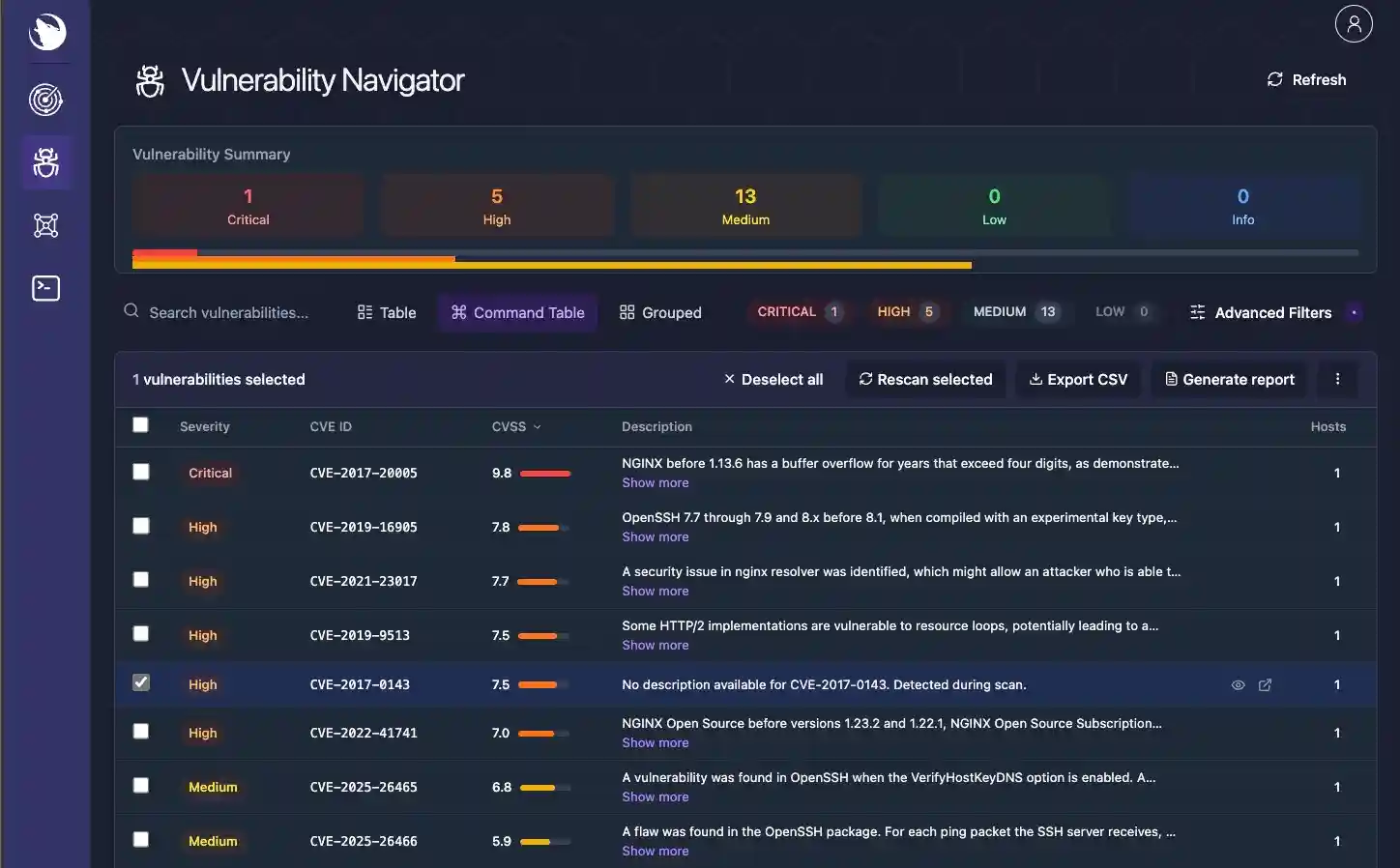
Task: Select the CVE-2017-20005 row checkbox
Action: coord(140,472)
